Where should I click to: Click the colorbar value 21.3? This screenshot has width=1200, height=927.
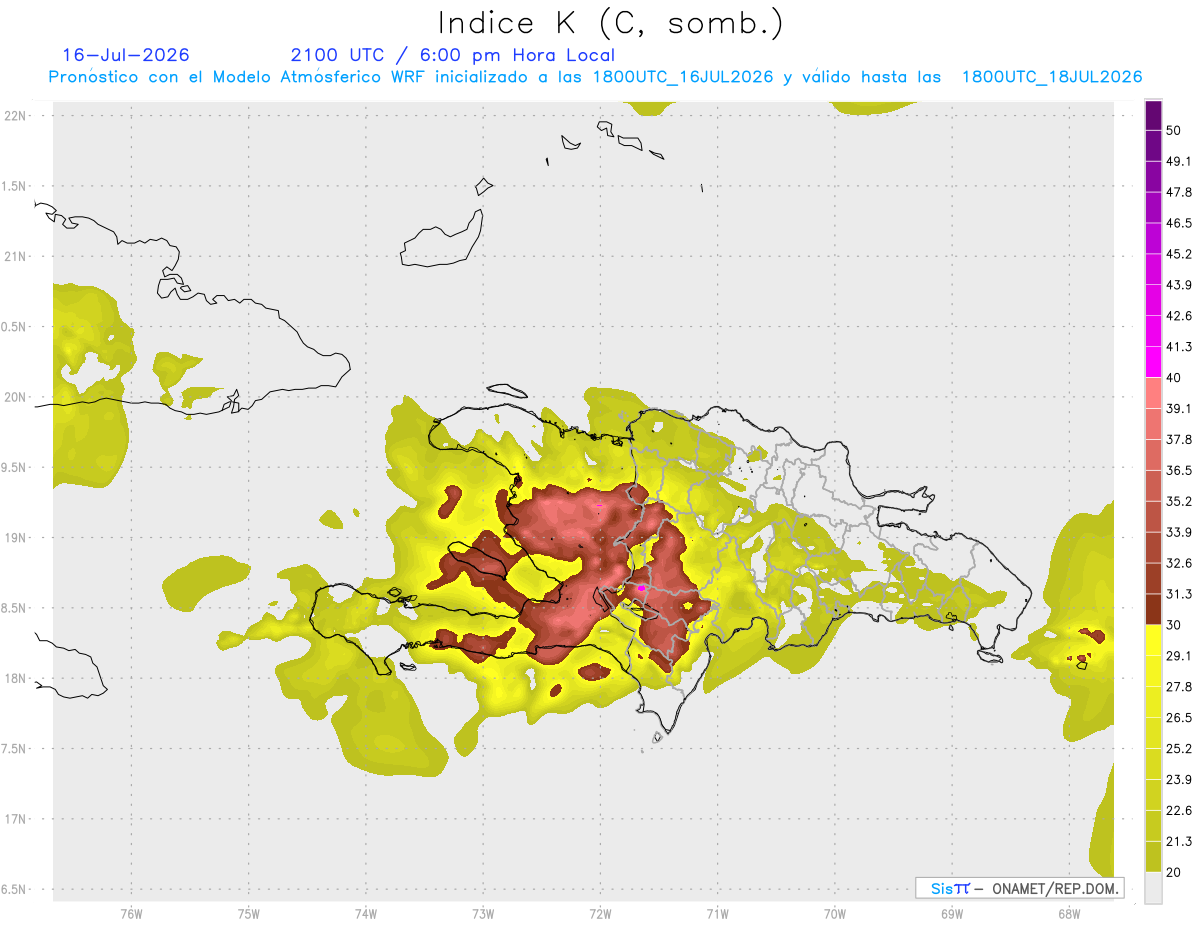coord(1179,841)
